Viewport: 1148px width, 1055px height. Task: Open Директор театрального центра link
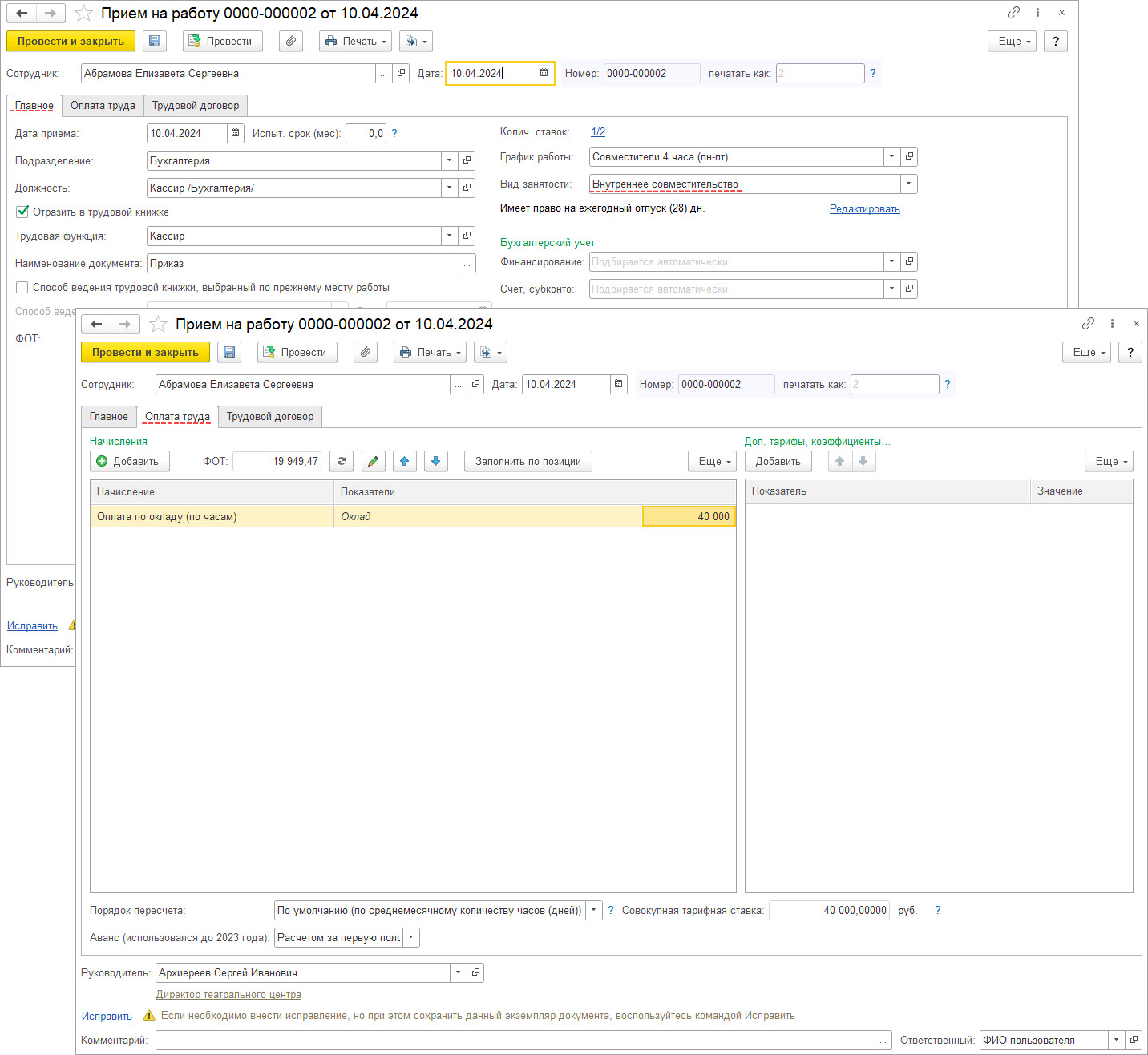tap(228, 995)
